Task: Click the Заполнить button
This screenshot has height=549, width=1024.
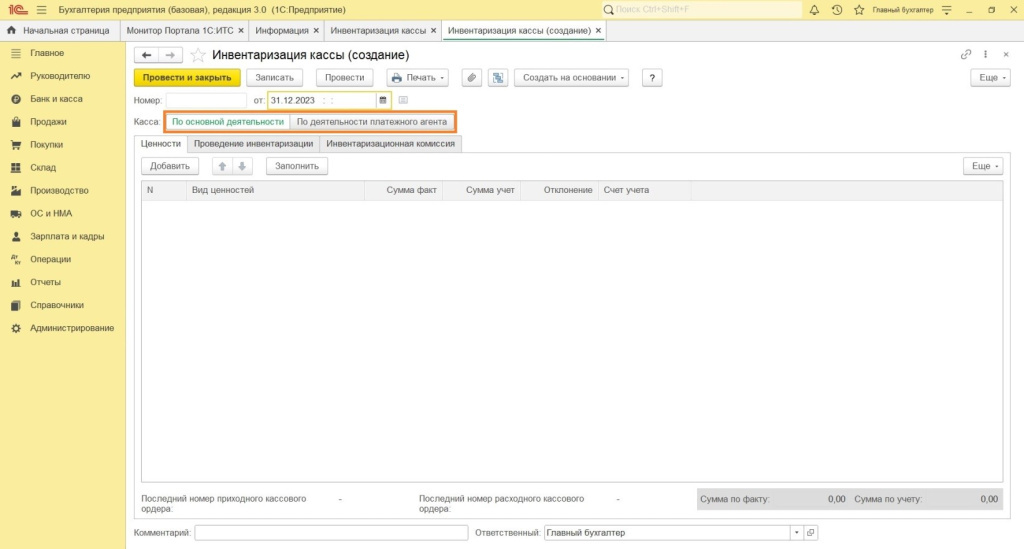Action: [x=296, y=166]
